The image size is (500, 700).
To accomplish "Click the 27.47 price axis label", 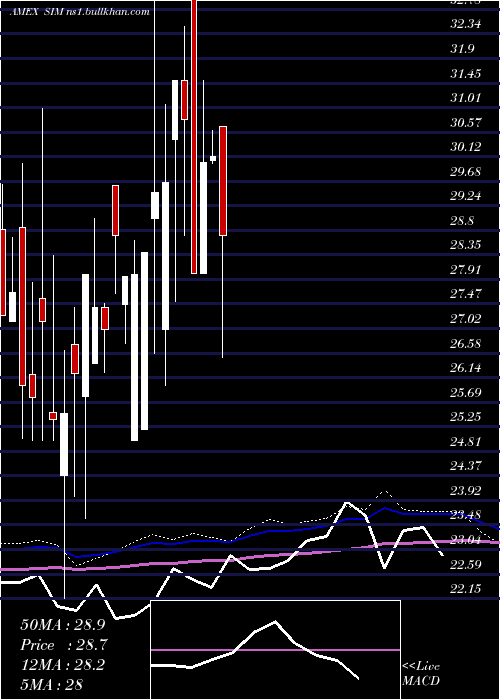I will point(466,294).
